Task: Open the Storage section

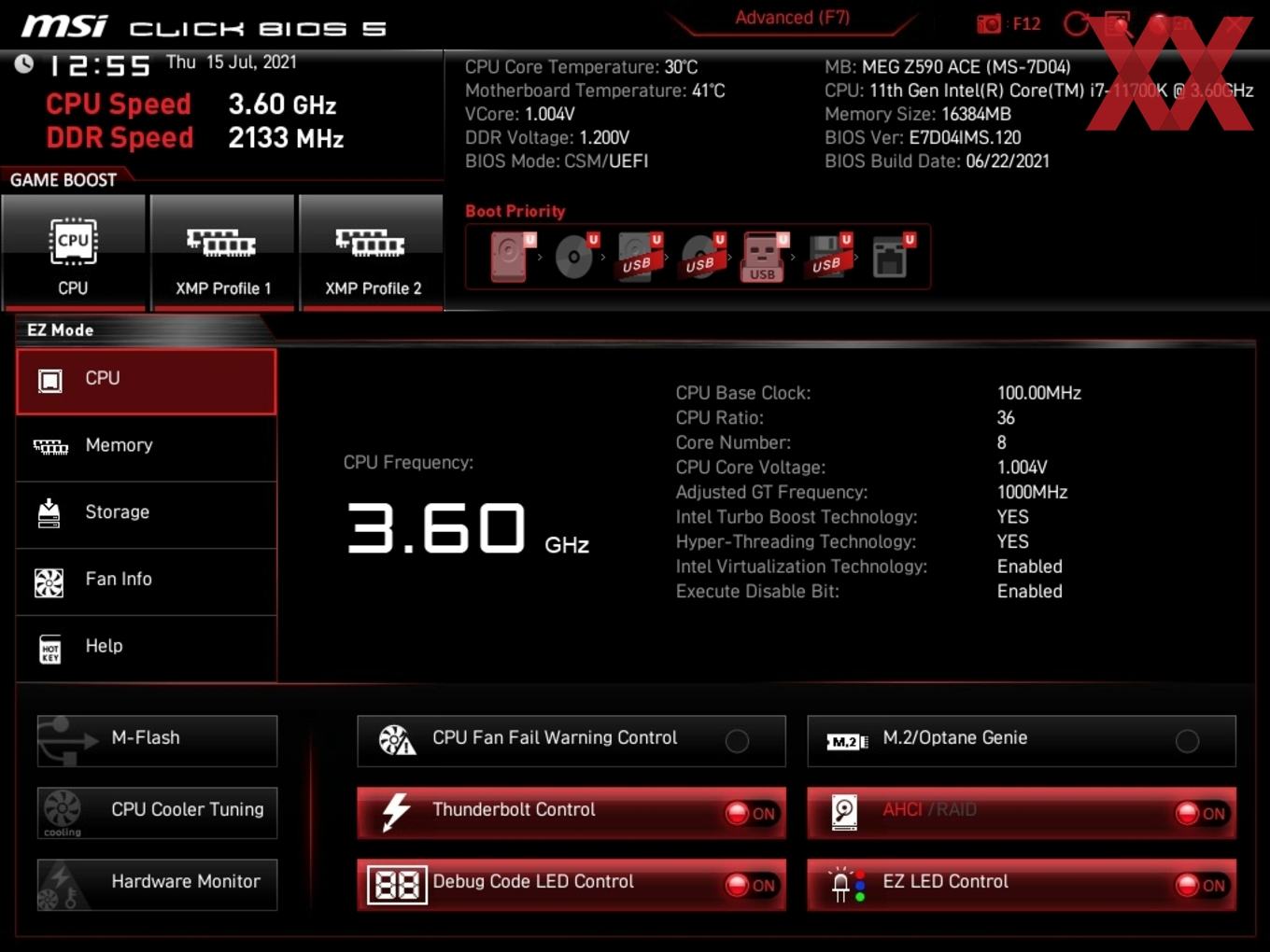Action: click(x=147, y=515)
